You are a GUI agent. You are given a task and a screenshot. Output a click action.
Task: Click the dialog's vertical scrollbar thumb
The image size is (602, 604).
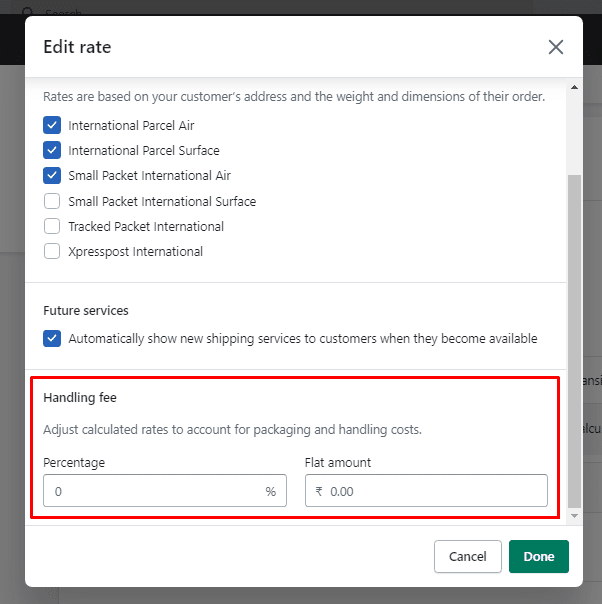573,340
